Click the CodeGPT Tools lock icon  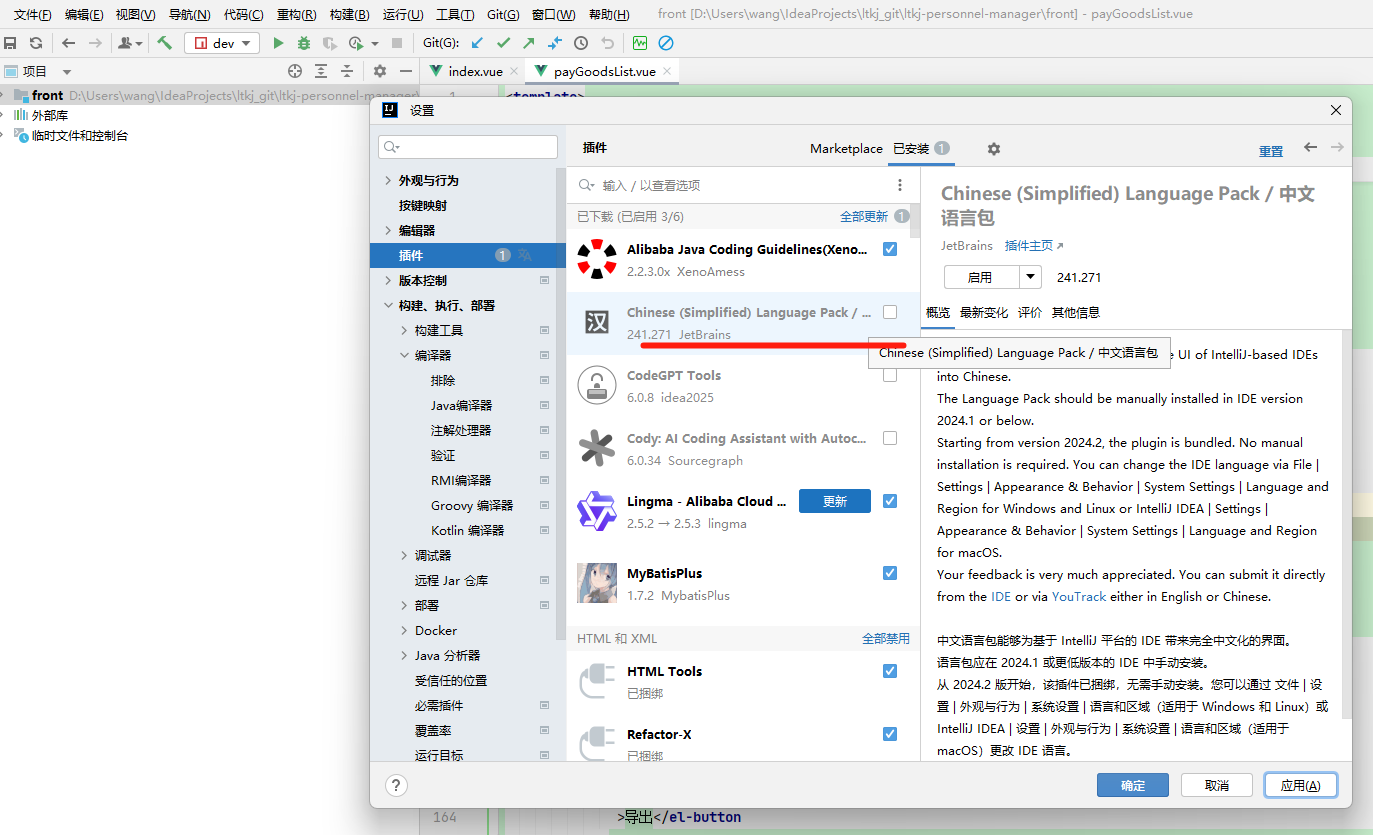point(597,385)
